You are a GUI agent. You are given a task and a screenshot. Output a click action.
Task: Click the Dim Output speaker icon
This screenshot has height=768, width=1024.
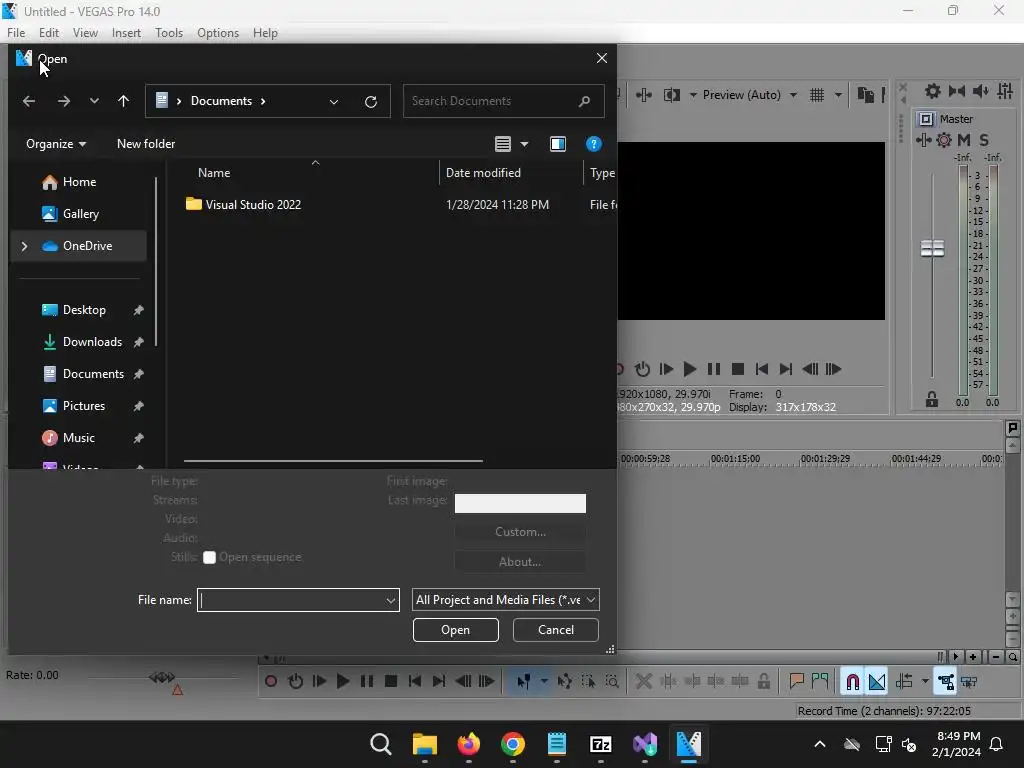tap(980, 91)
